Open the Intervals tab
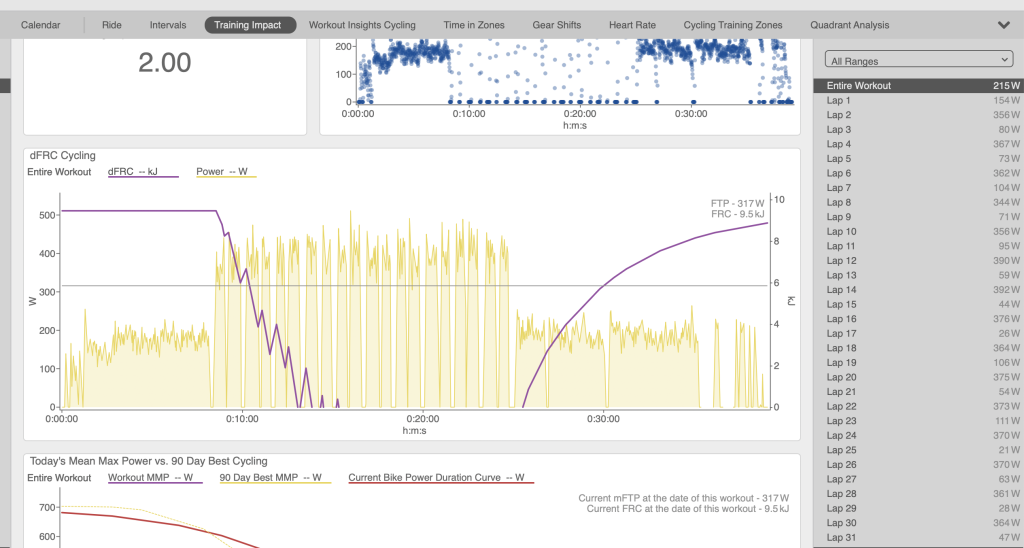The width and height of the screenshot is (1024, 548). (168, 25)
